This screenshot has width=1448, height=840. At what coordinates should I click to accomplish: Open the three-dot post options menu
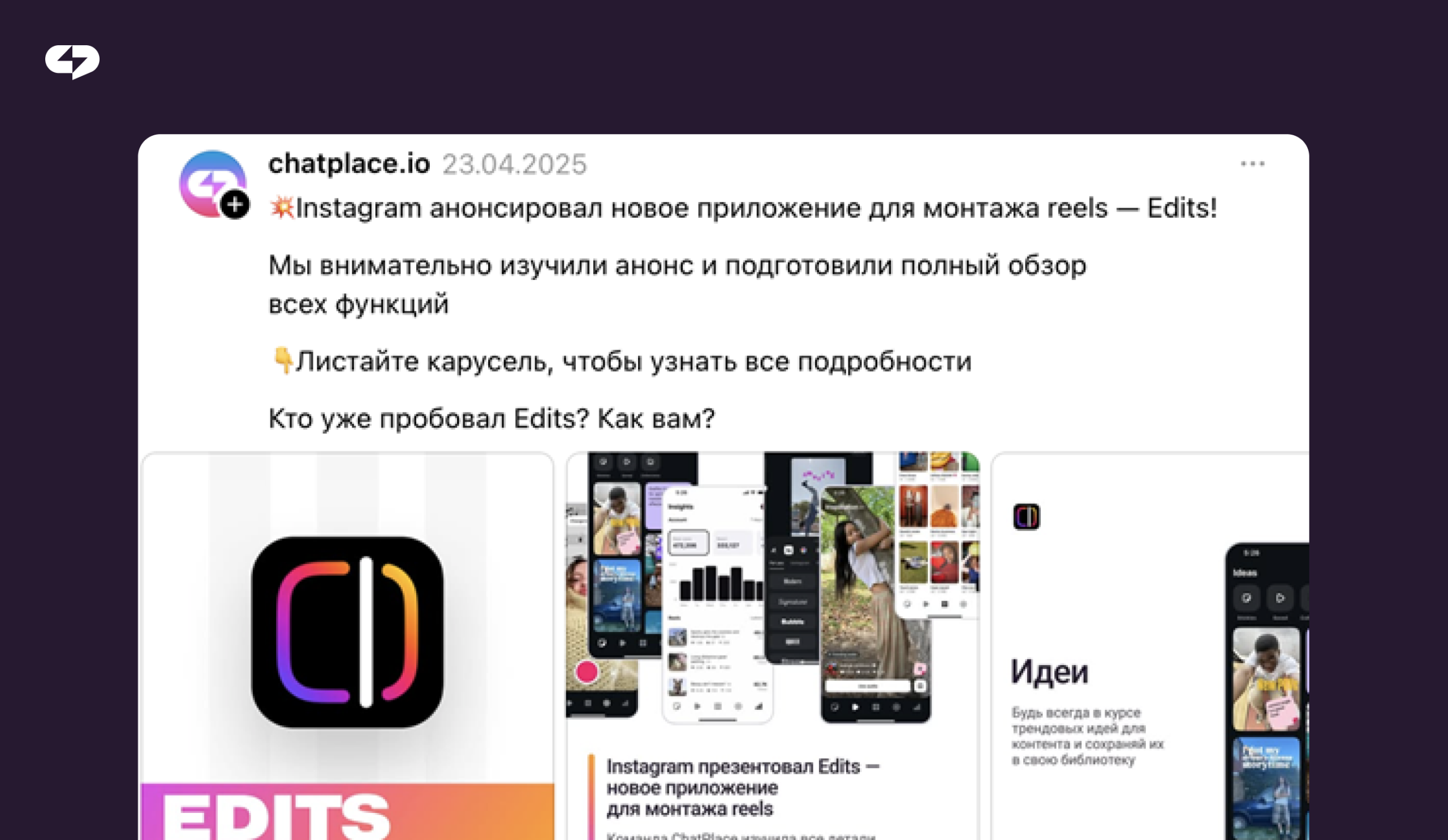point(1252,163)
